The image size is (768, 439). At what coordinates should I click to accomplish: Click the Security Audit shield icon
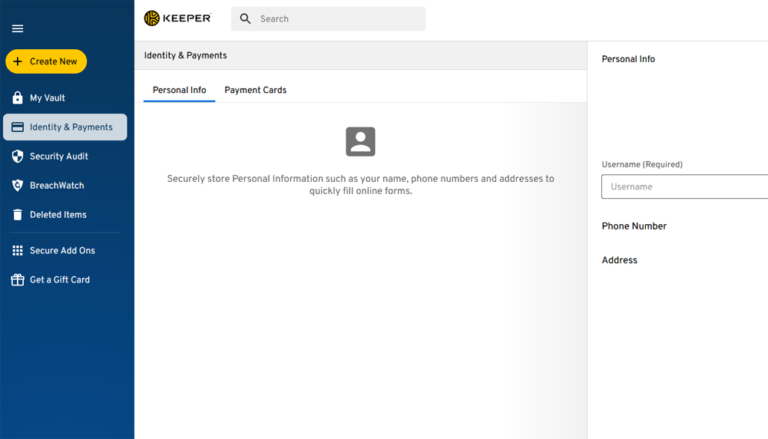(x=17, y=156)
